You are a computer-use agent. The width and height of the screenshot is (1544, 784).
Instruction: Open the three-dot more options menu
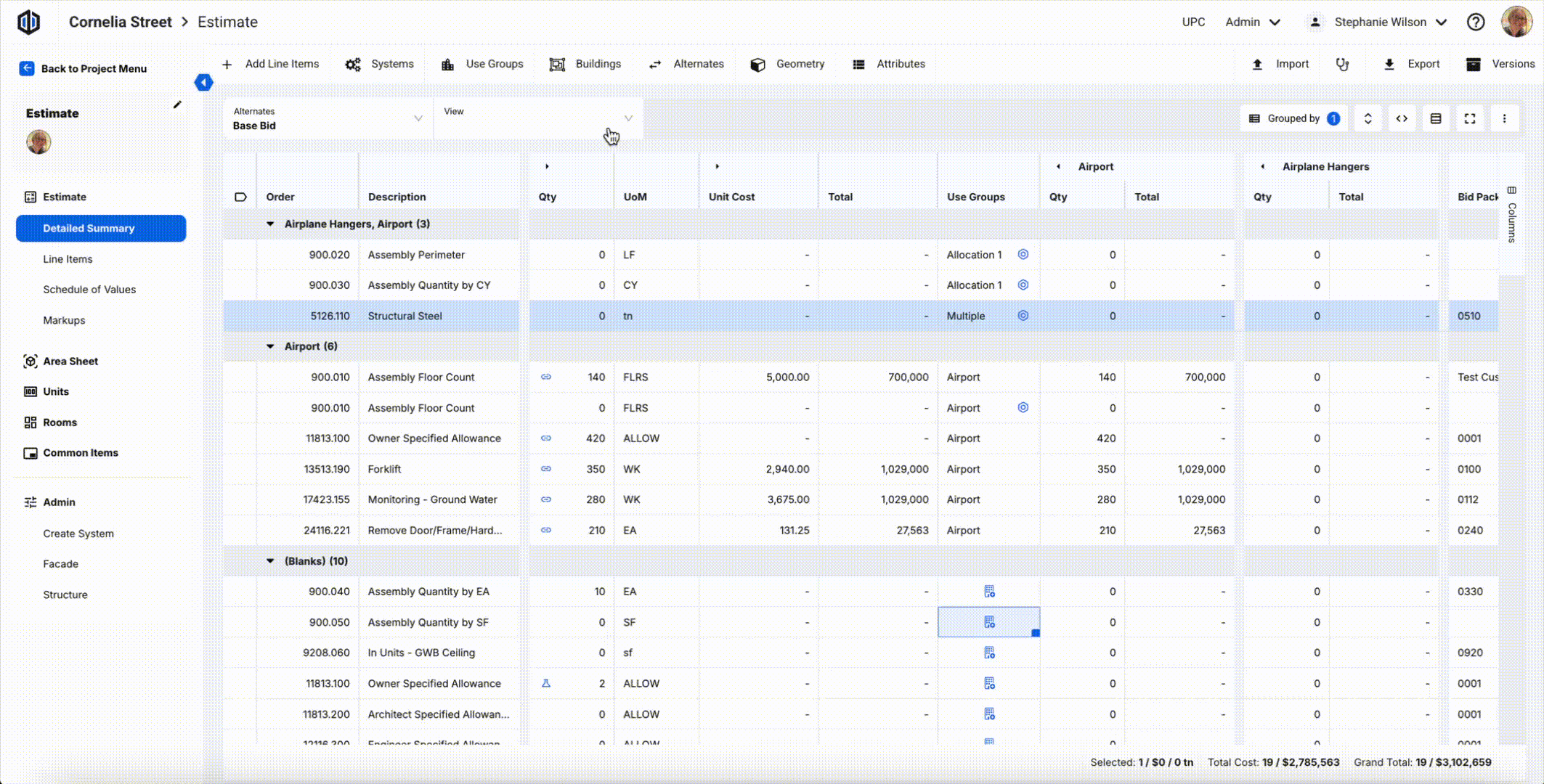(x=1504, y=119)
